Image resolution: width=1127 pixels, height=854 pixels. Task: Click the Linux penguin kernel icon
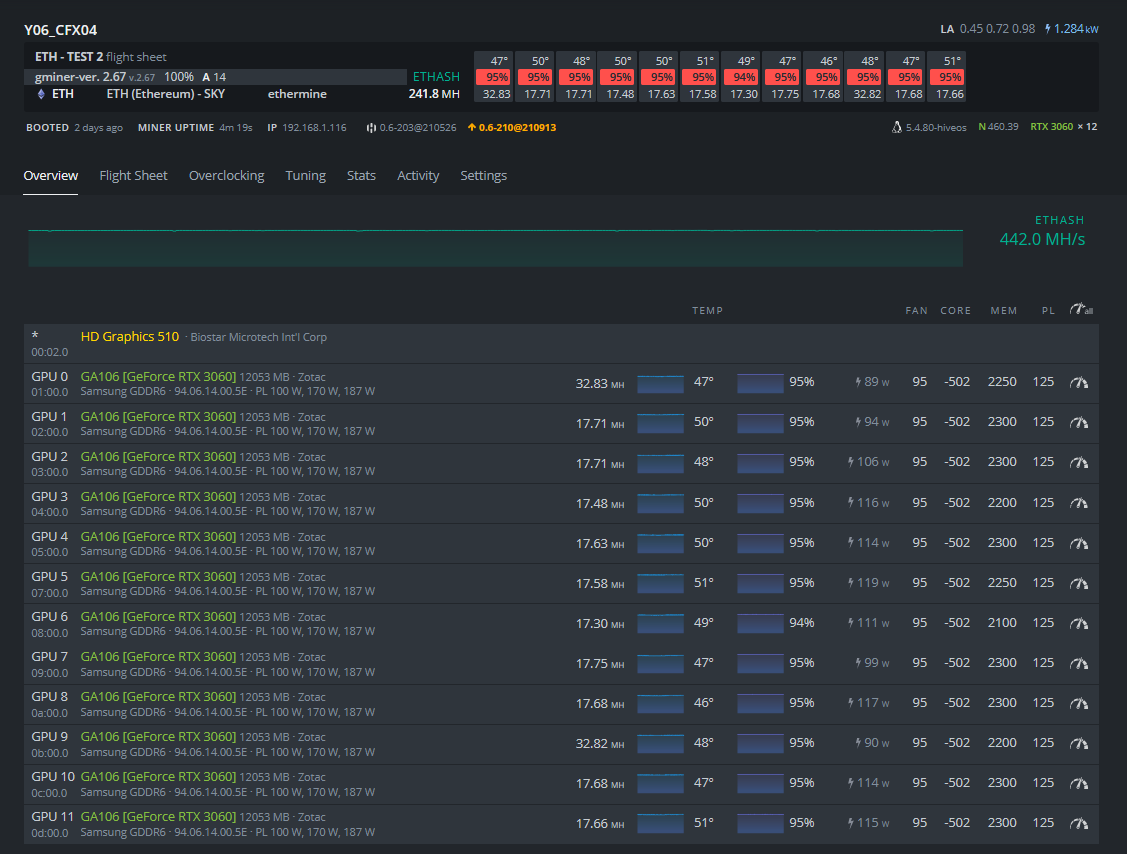[x=896, y=127]
